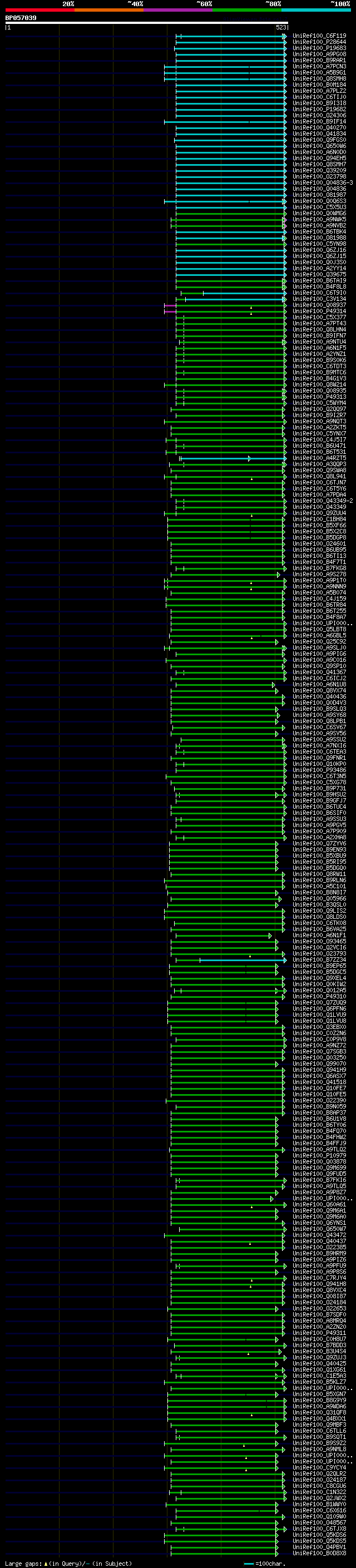Click the BP057039 query name label
Image resolution: width=356 pixels, height=1568 pixels.
pos(21,18)
